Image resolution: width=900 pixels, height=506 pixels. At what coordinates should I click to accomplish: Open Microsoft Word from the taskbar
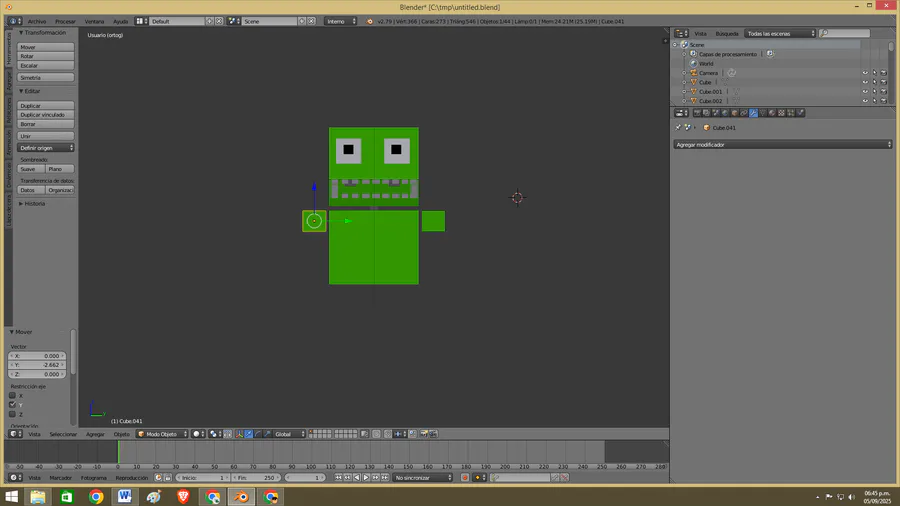point(125,496)
